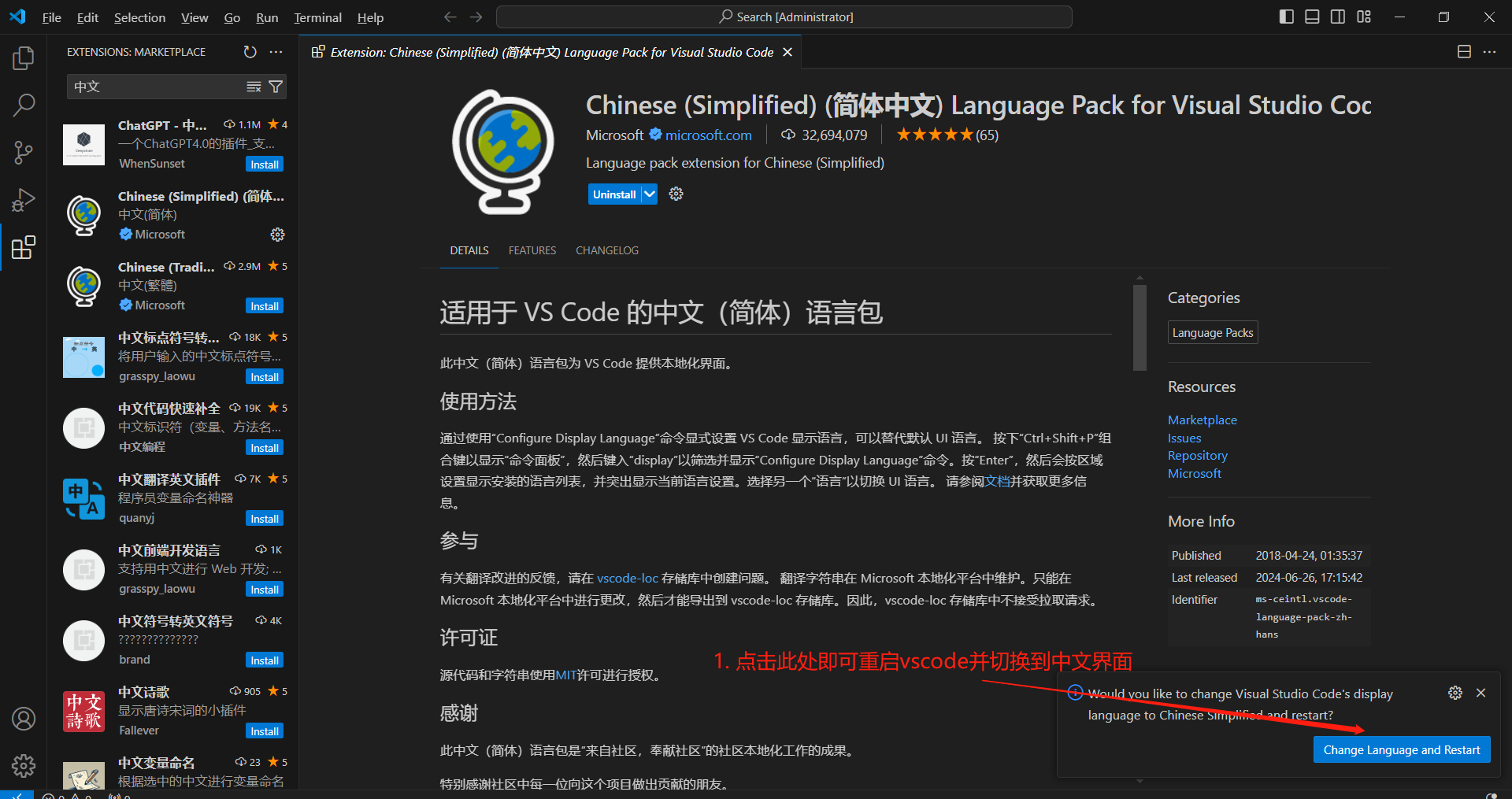
Task: Click Change Language and Restart button
Action: [1402, 749]
